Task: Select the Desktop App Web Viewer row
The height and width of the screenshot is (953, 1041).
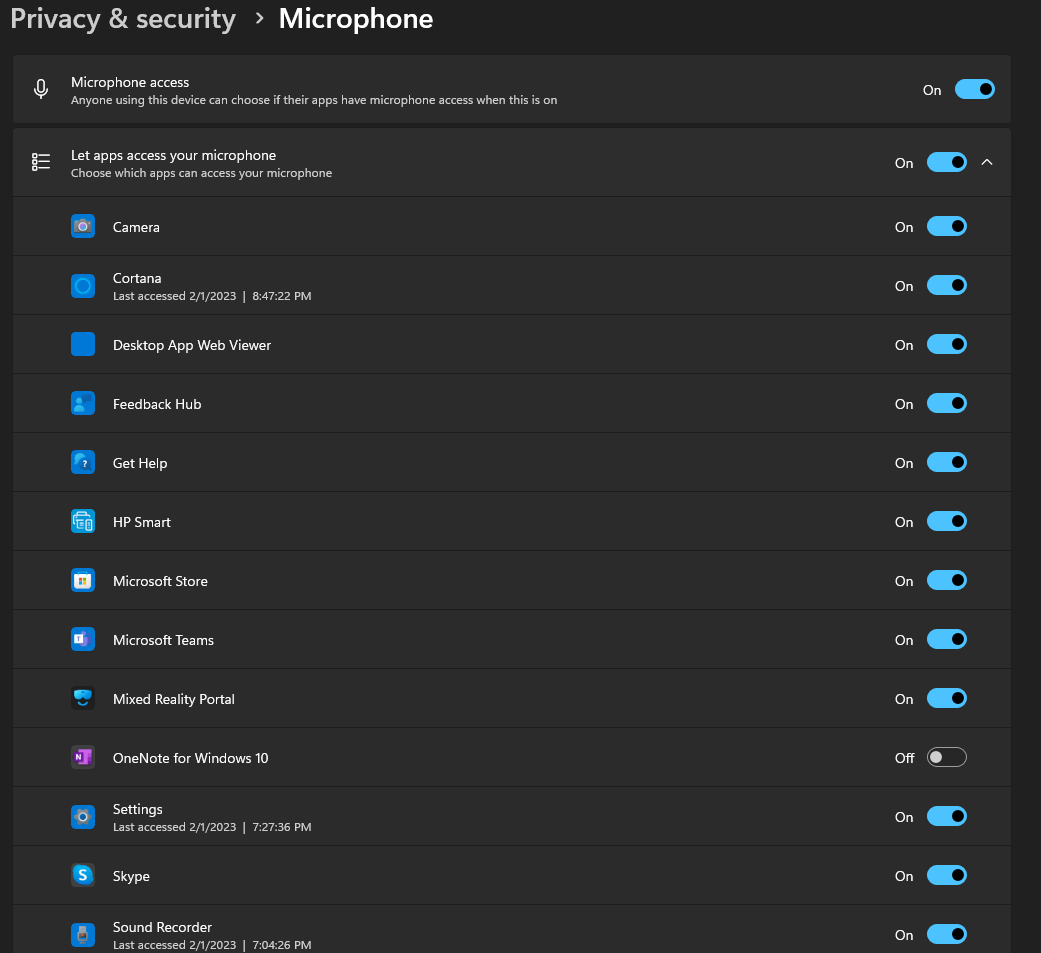Action: pyautogui.click(x=512, y=345)
